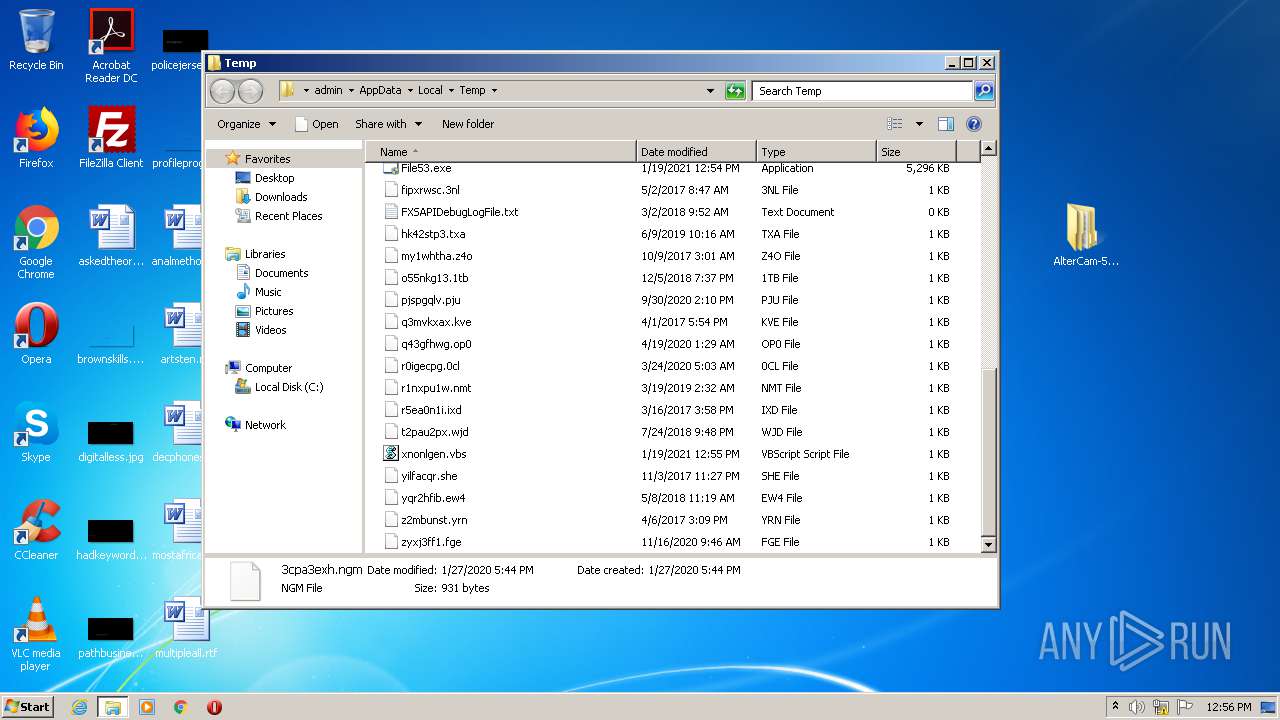Click the search magnifier icon

click(x=984, y=91)
